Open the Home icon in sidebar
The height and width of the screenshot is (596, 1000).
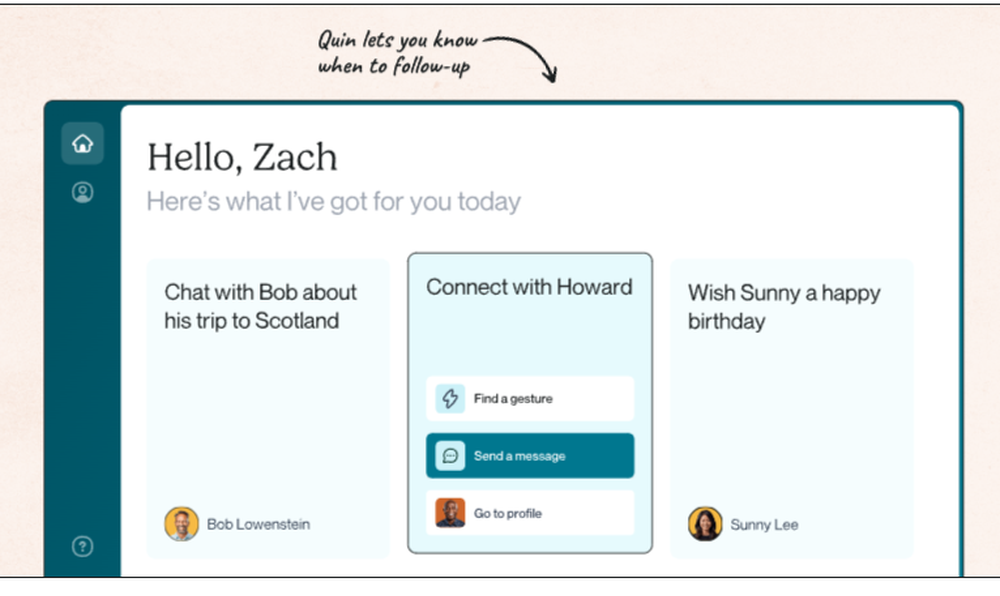(x=82, y=143)
